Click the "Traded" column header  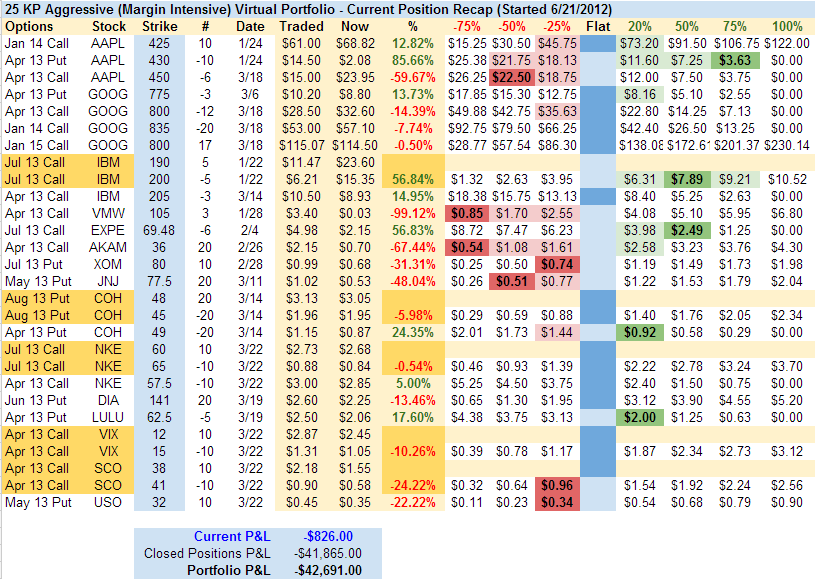(301, 25)
